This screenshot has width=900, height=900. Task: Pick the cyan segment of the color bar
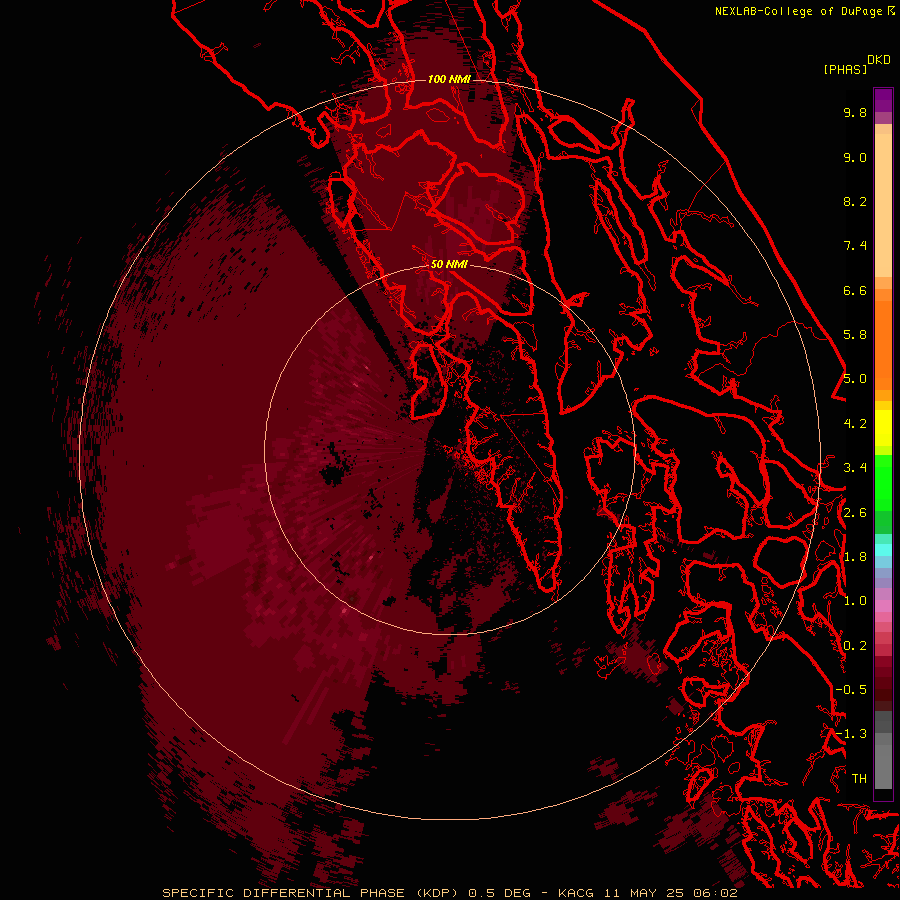click(883, 550)
